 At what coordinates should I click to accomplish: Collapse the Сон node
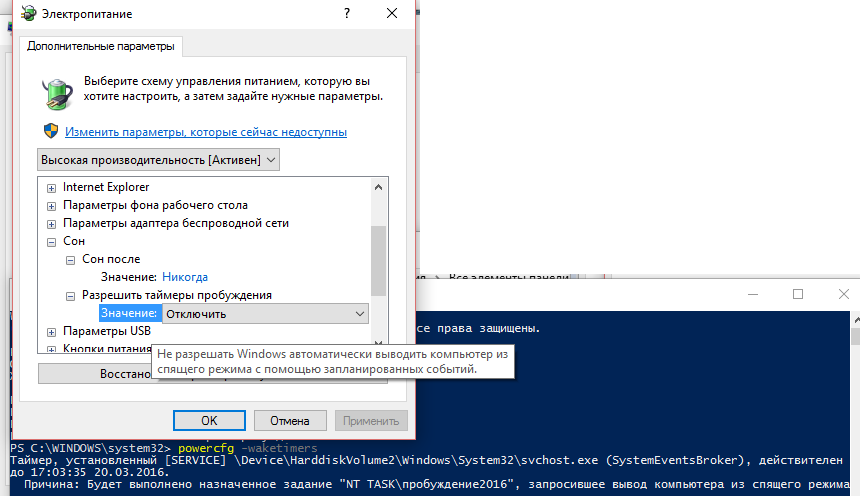[x=51, y=242]
